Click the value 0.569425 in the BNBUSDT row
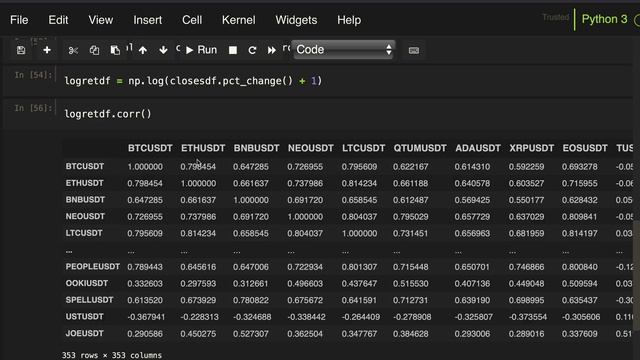The image size is (640, 360). (472, 200)
